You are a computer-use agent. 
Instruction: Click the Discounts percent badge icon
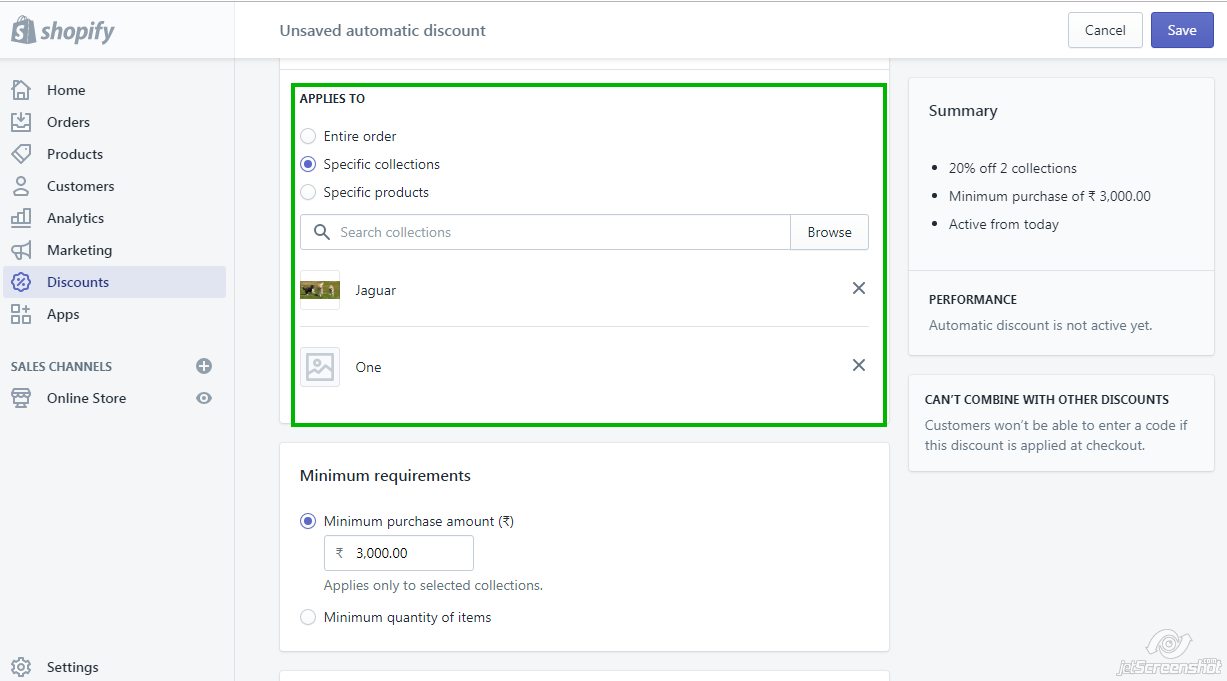(21, 282)
